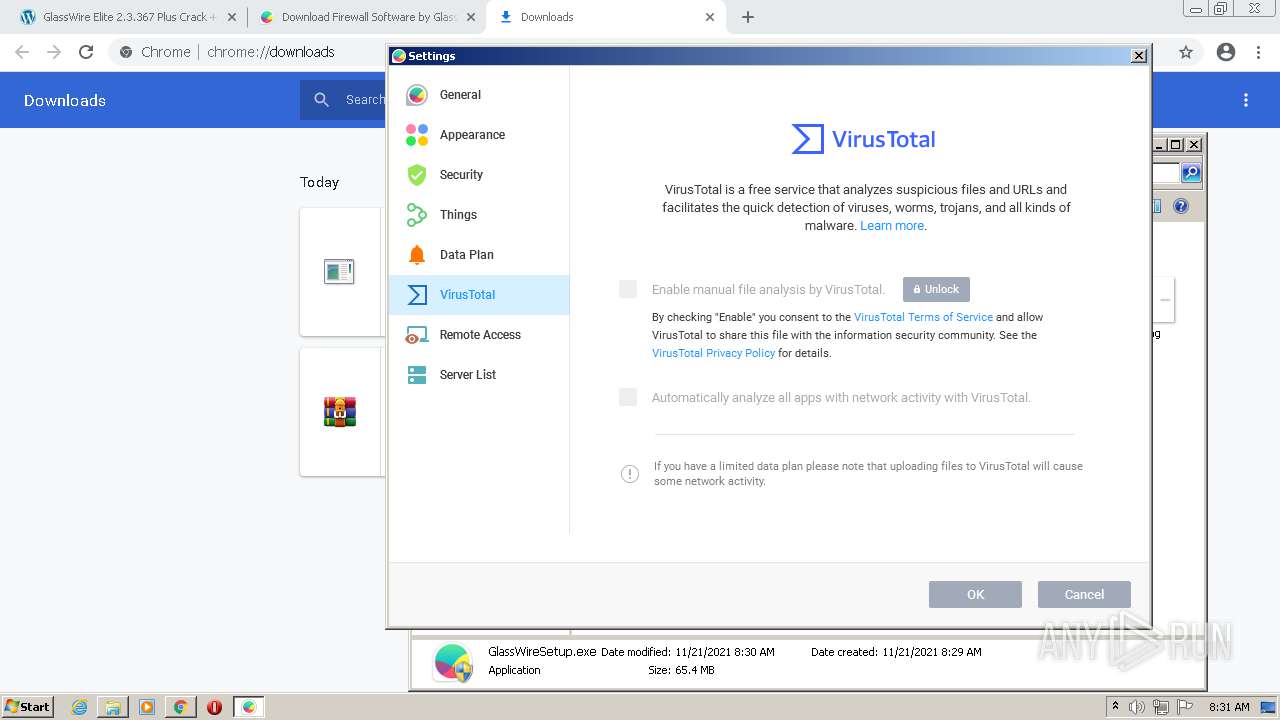Click GlassWire taskbar button

point(249,707)
